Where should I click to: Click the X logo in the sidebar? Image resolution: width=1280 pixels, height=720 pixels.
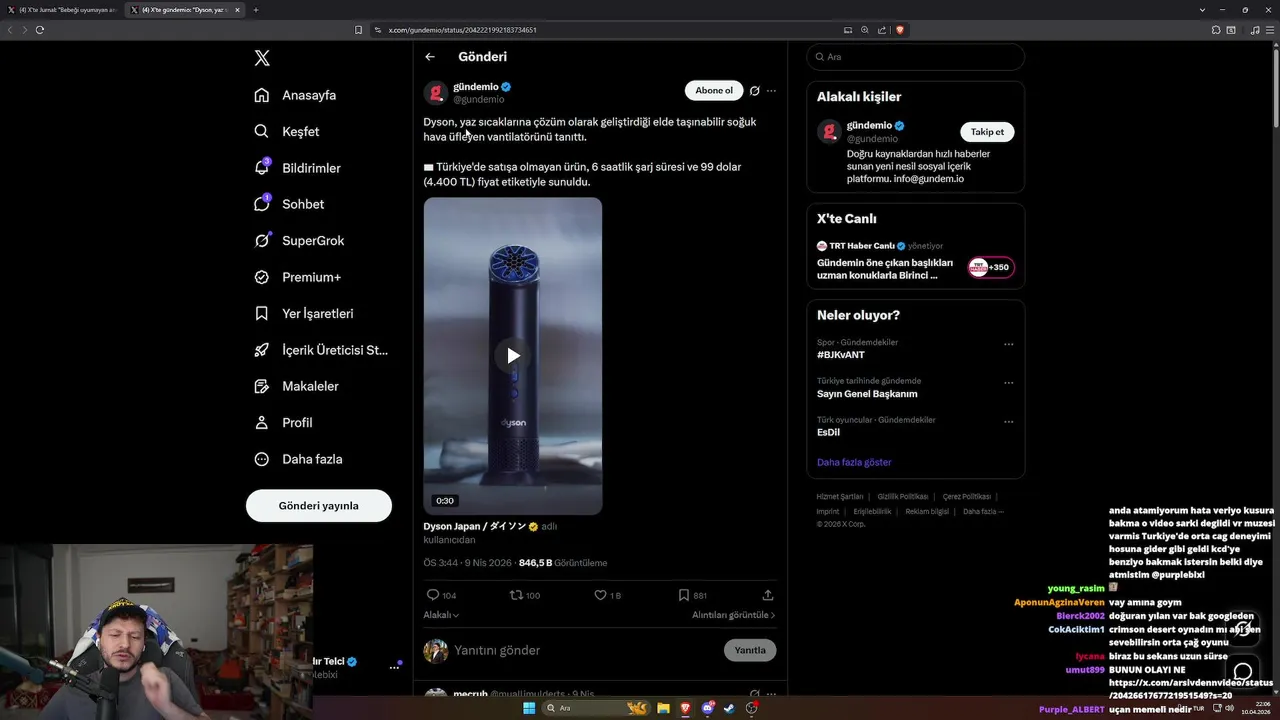click(262, 58)
